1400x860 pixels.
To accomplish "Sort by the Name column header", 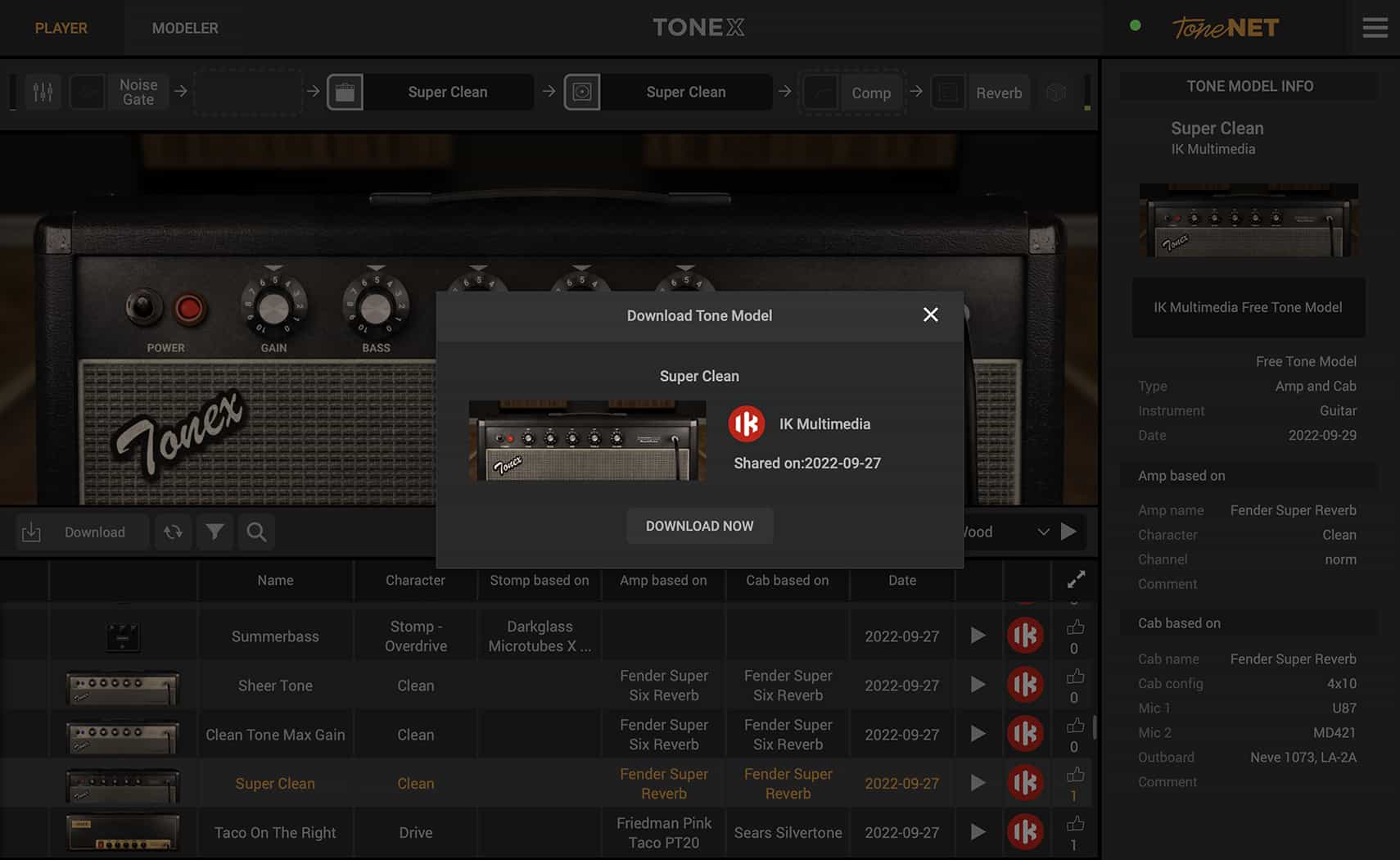I will 275,580.
